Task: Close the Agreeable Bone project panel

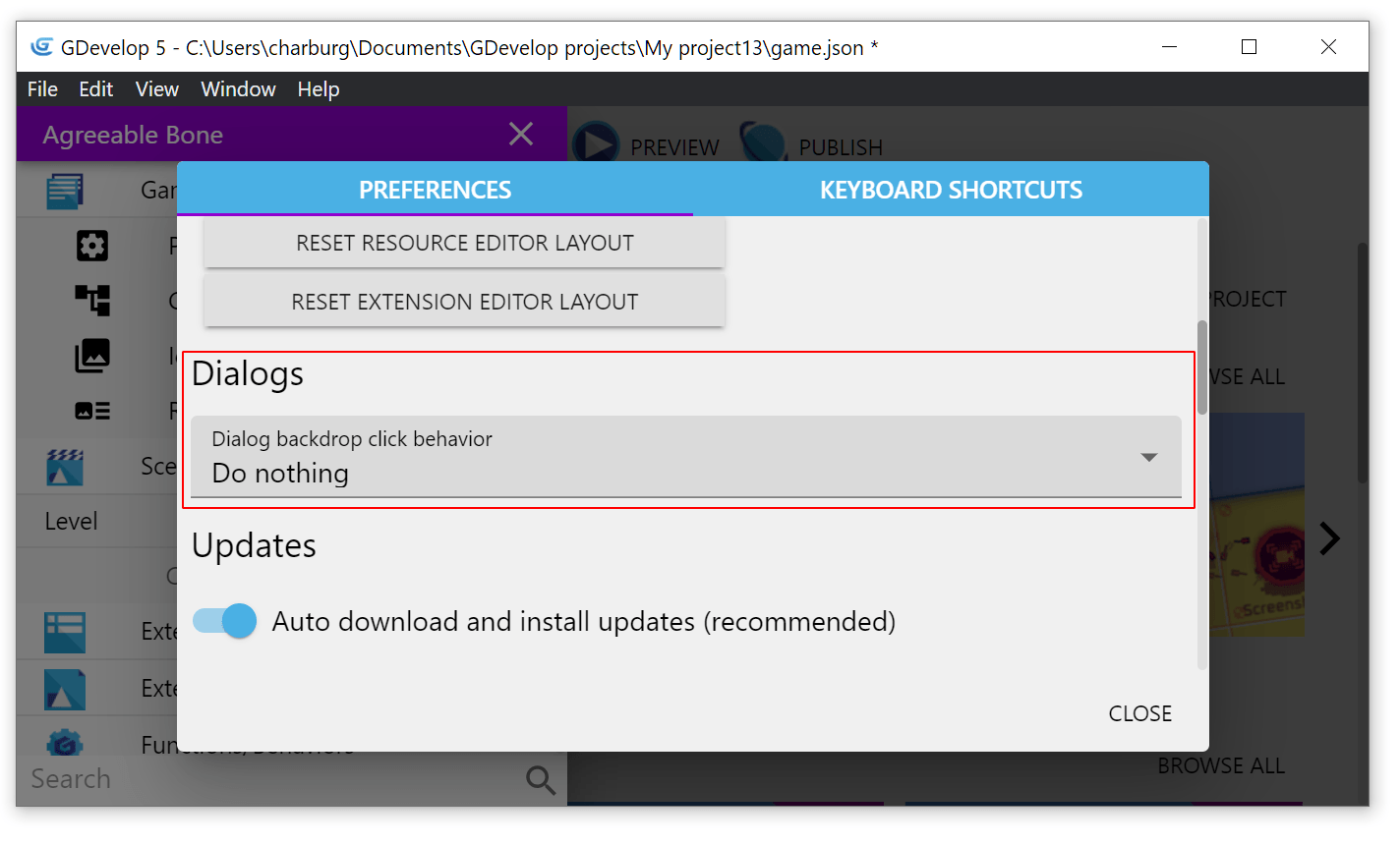Action: pos(521,135)
